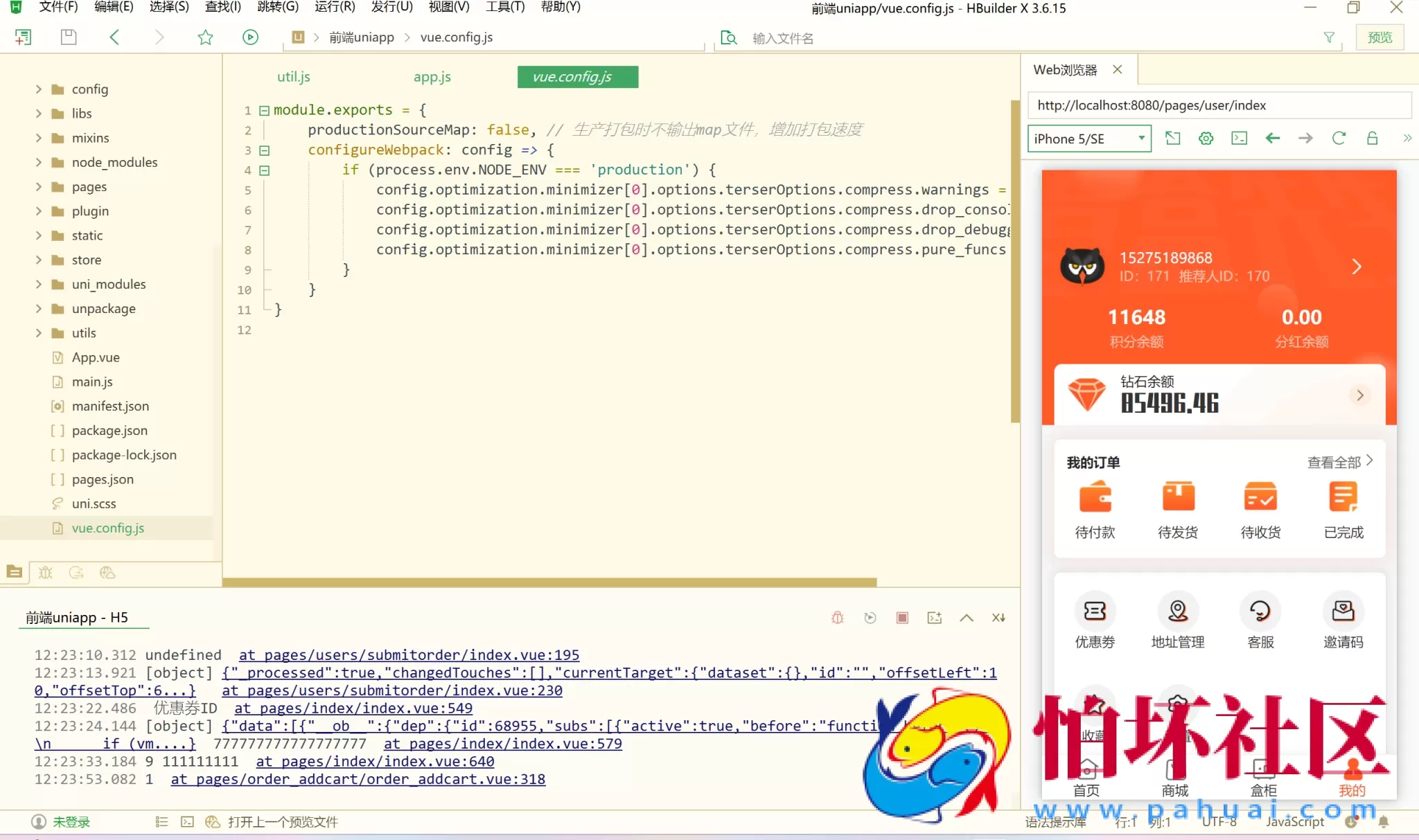Refresh the preview page
Screen dimensions: 1419x840
click(x=1339, y=138)
